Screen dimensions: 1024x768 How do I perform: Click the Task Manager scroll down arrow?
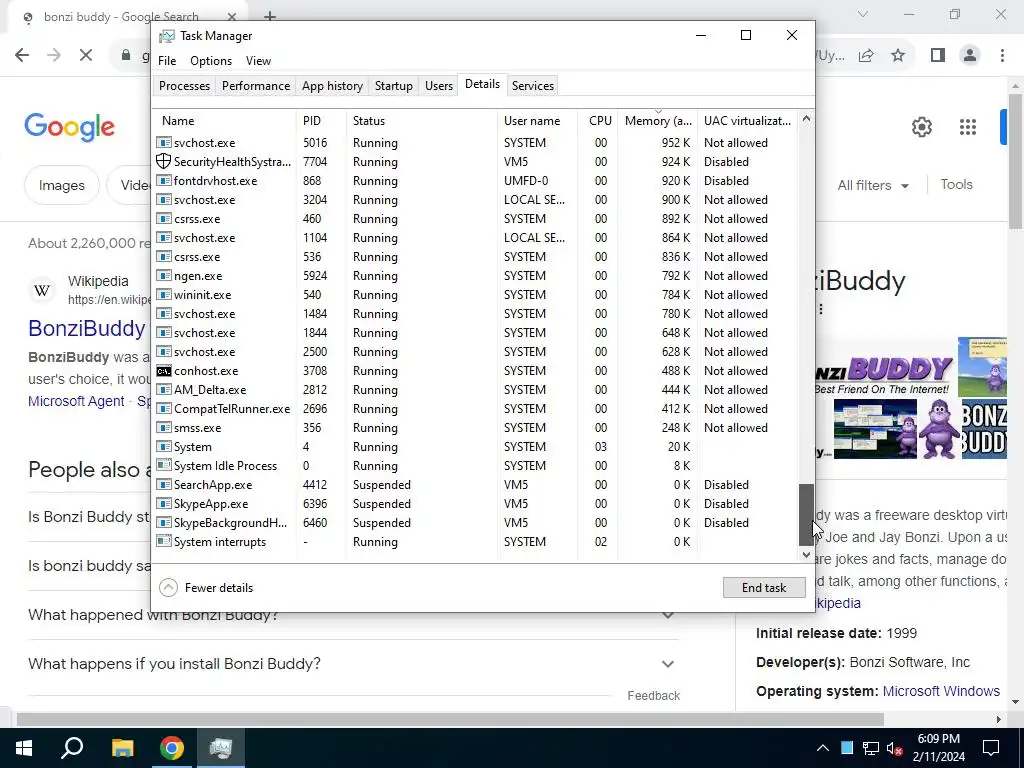click(807, 555)
